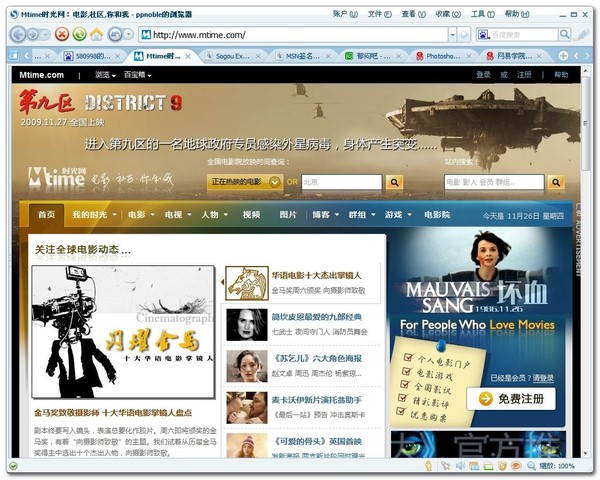Switch to the MSN签名 tab

(x=302, y=56)
